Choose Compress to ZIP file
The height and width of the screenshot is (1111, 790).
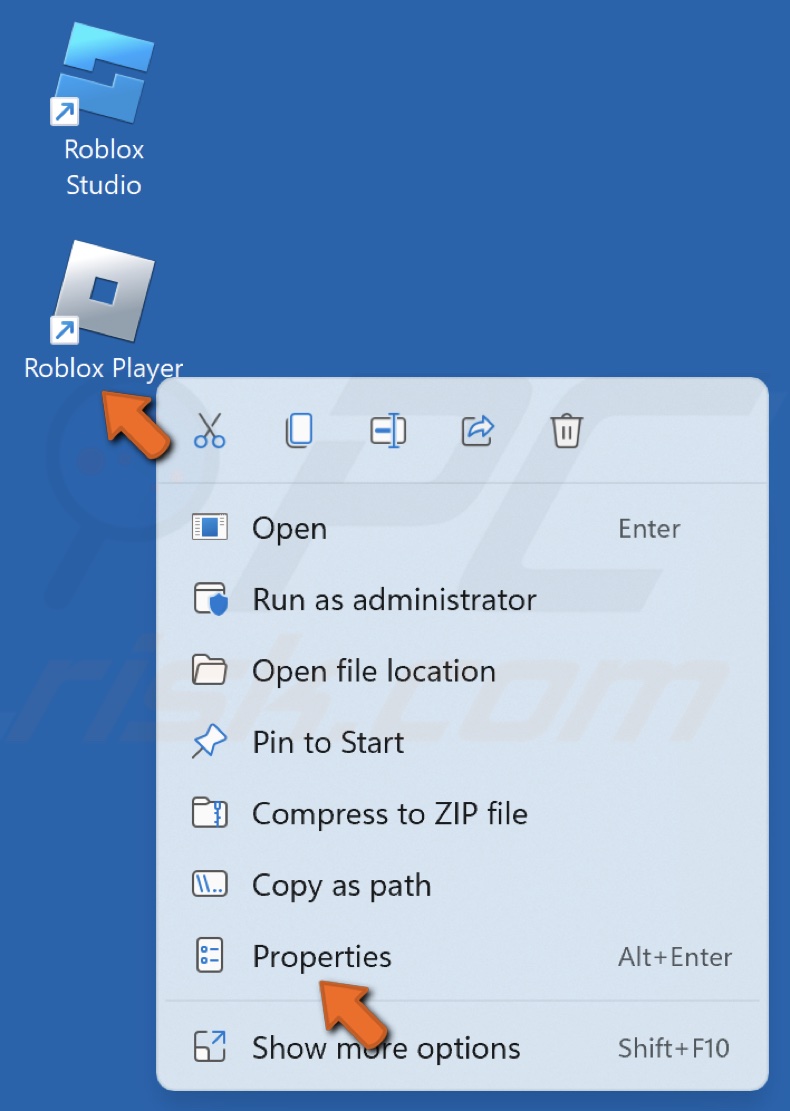pos(462,813)
